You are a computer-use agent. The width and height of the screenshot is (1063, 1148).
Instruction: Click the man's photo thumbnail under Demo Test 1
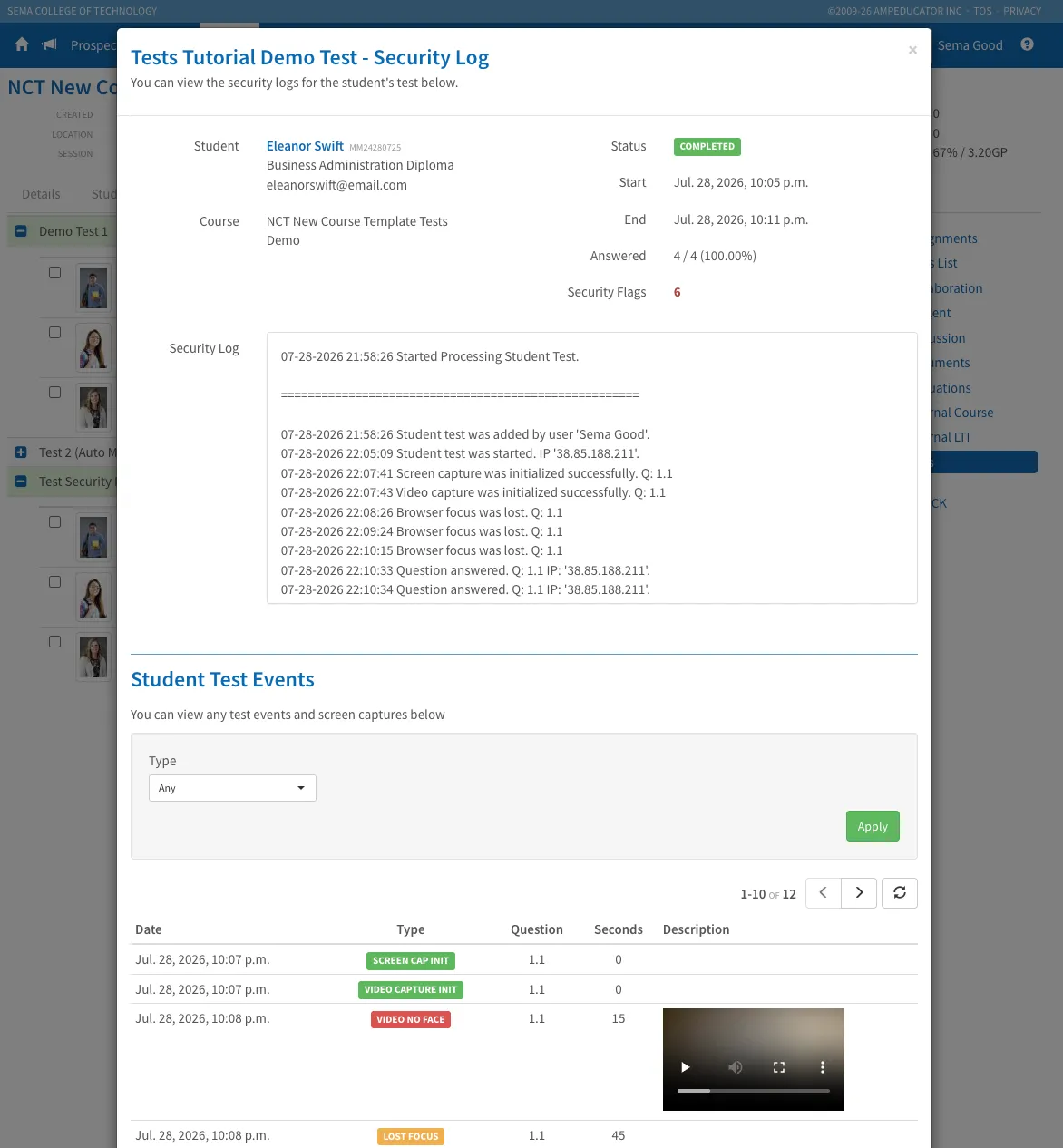tap(93, 287)
